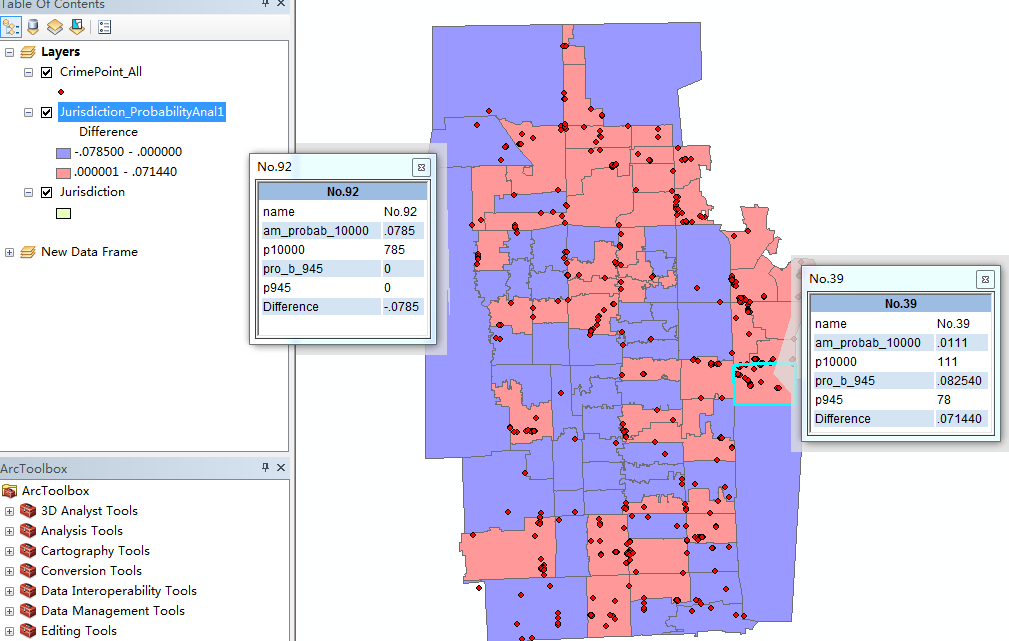1009x641 pixels.
Task: Click the New Data Frame icon
Action: coord(28,252)
